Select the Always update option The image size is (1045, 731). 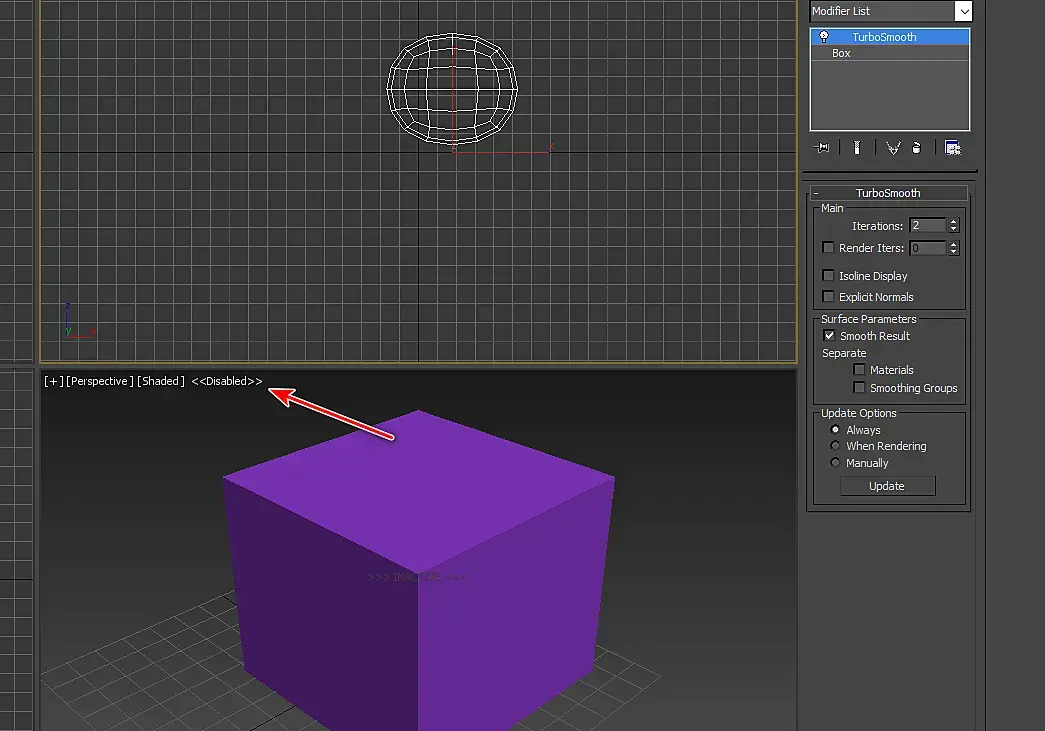click(834, 430)
